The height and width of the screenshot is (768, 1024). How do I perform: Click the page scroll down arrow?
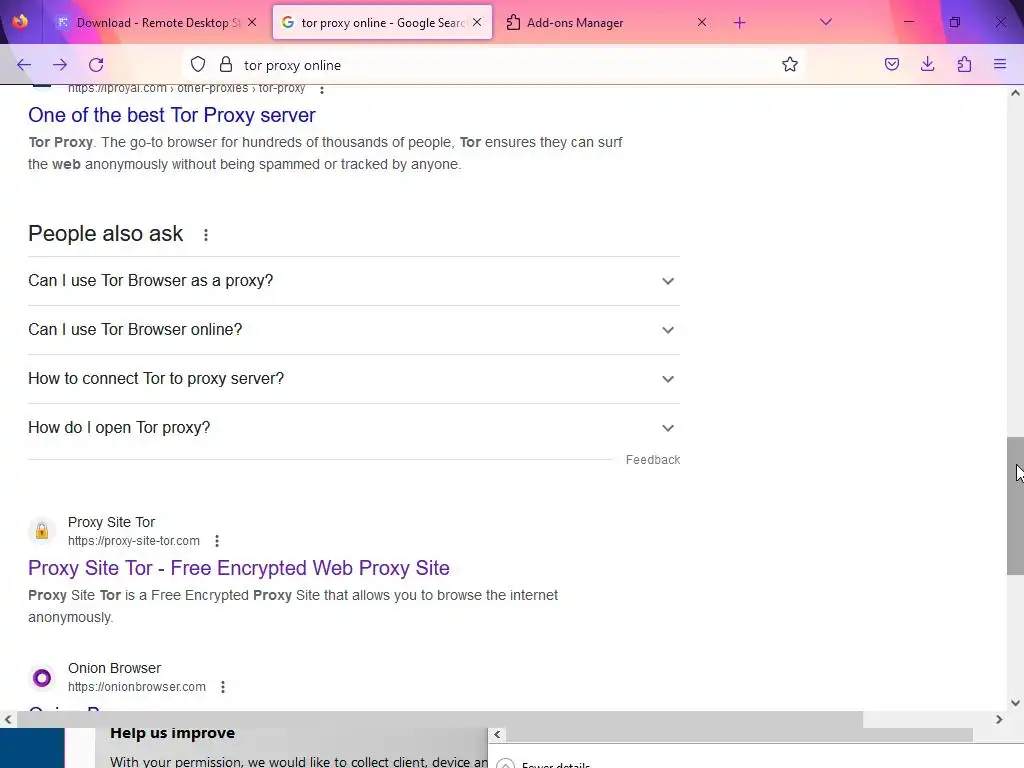coord(1015,703)
